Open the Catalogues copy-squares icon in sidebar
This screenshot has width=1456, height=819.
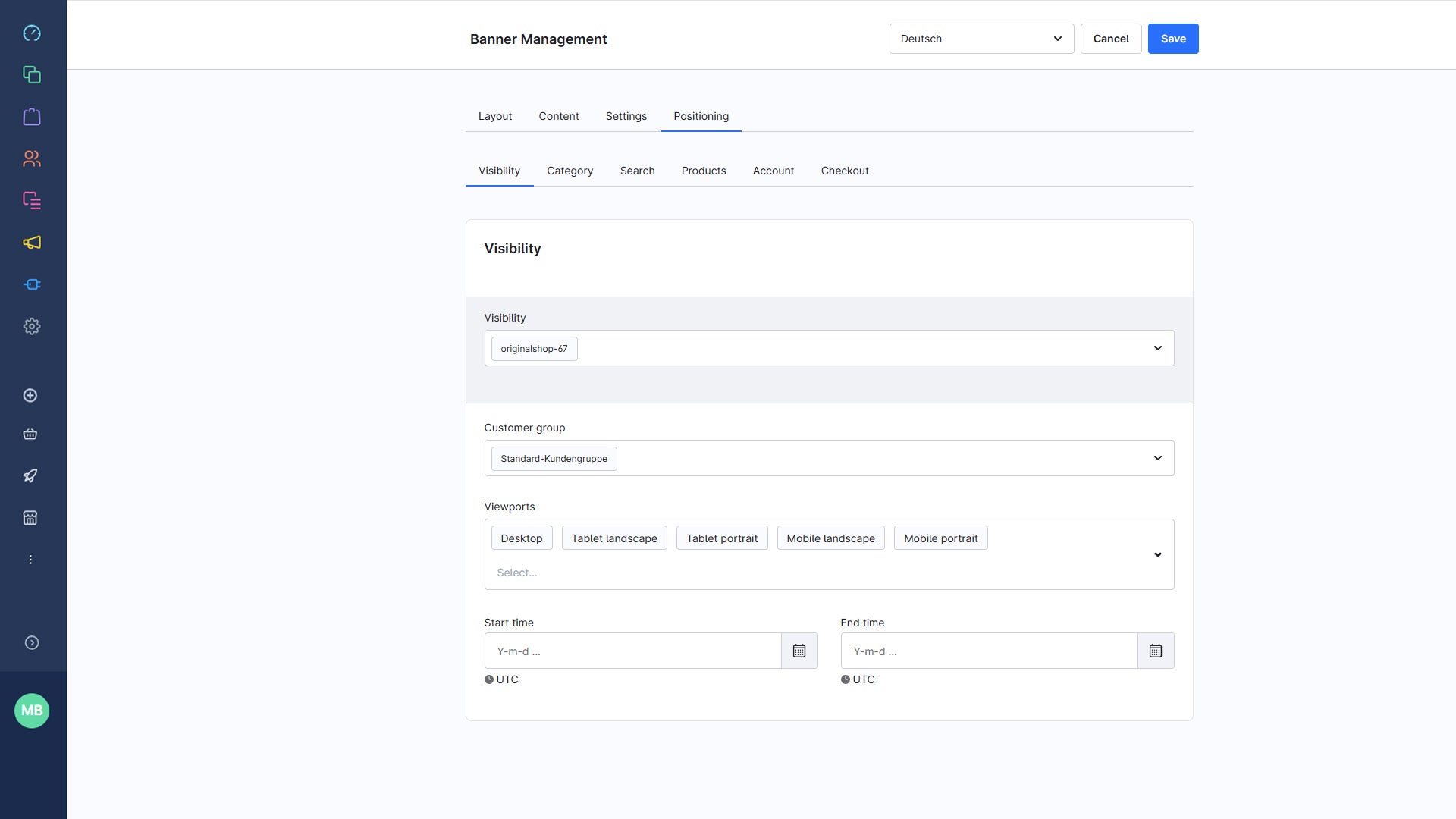tap(32, 74)
